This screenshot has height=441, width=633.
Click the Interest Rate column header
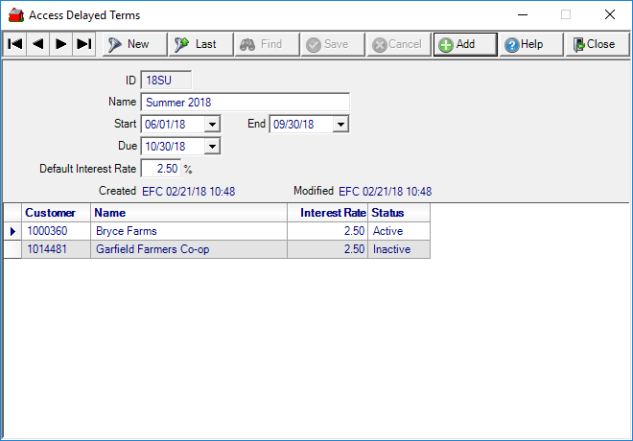(327, 212)
